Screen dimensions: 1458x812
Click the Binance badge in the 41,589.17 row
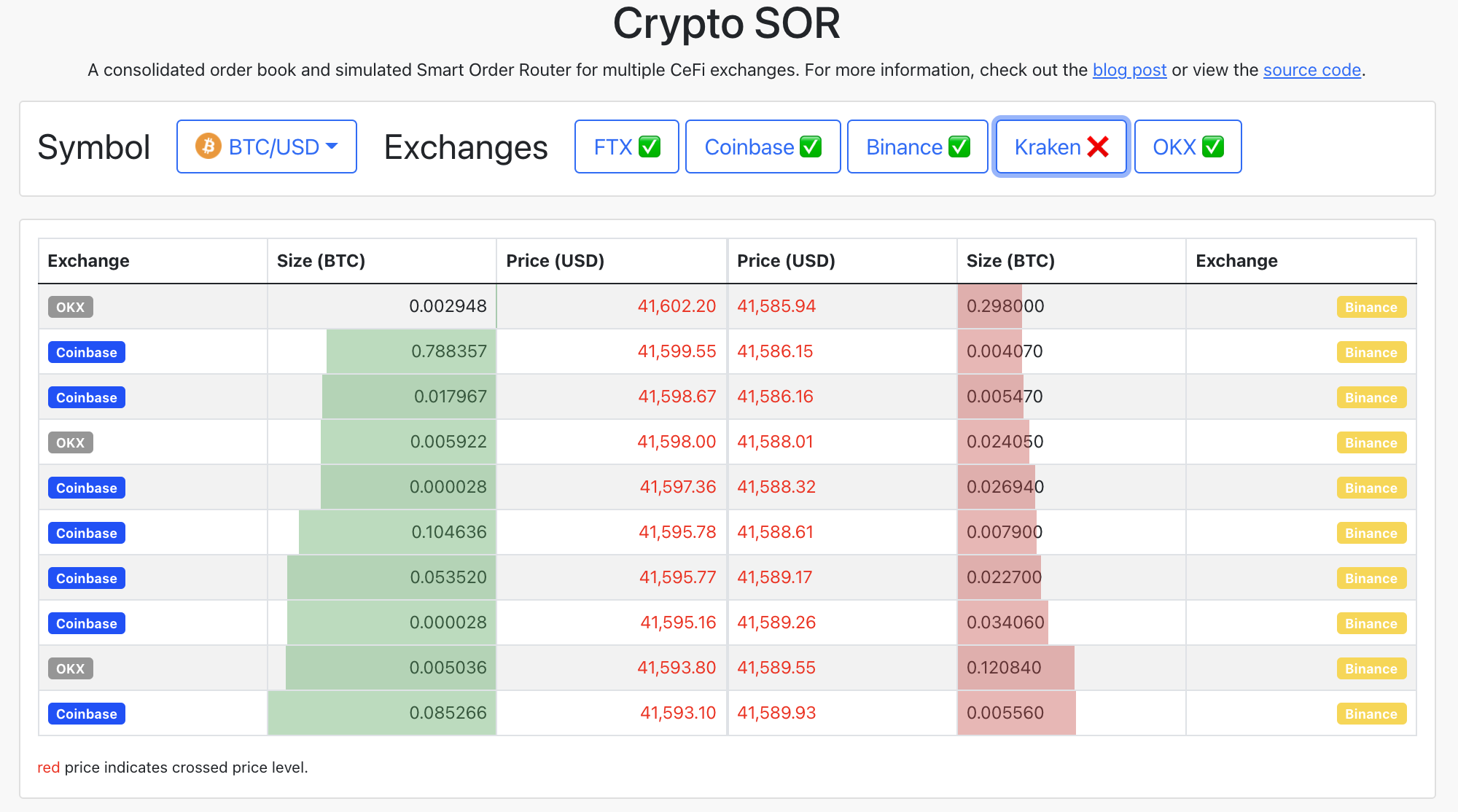[x=1371, y=578]
